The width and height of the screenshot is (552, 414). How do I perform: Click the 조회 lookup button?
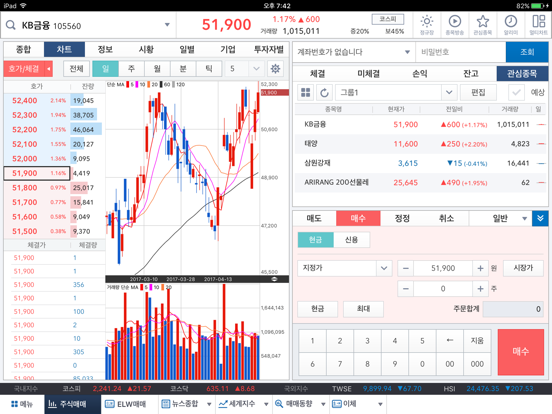point(527,52)
